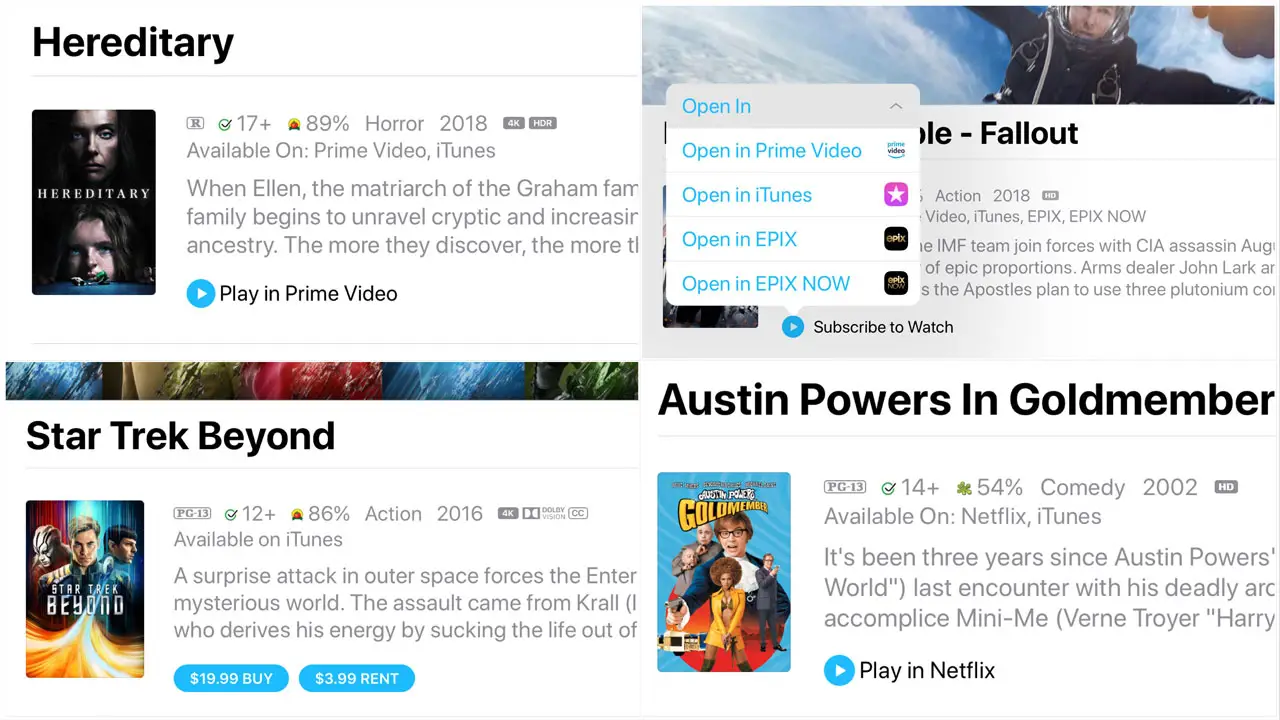The height and width of the screenshot is (720, 1280).
Task: Tap the Hereditary play icon for Prime Video
Action: point(201,294)
